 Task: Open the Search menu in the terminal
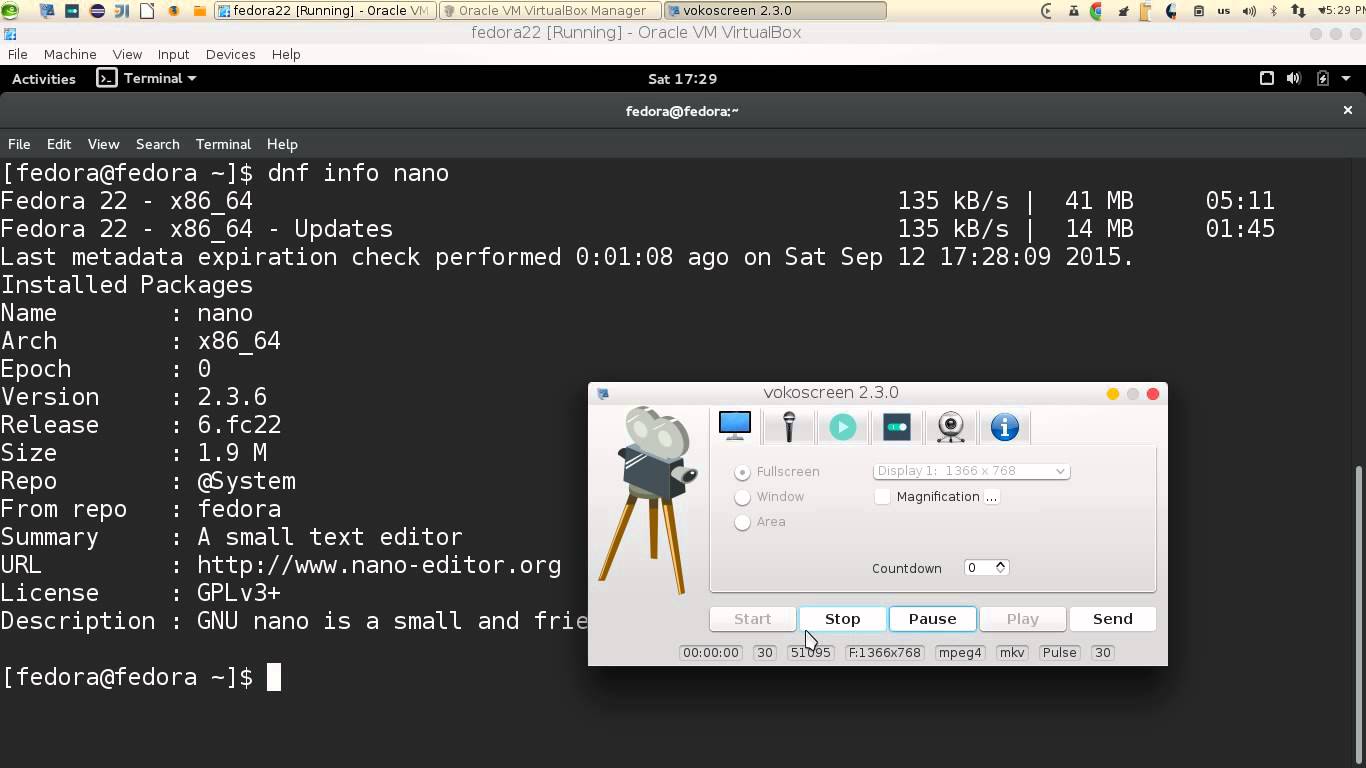[x=157, y=144]
